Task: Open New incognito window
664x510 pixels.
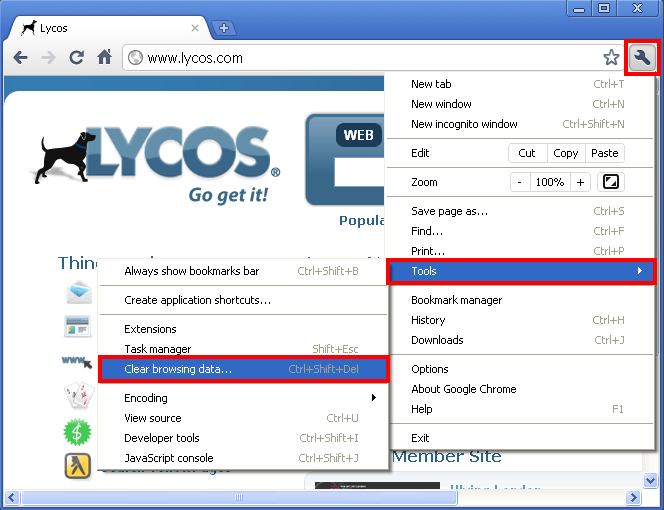Action: tap(520, 124)
